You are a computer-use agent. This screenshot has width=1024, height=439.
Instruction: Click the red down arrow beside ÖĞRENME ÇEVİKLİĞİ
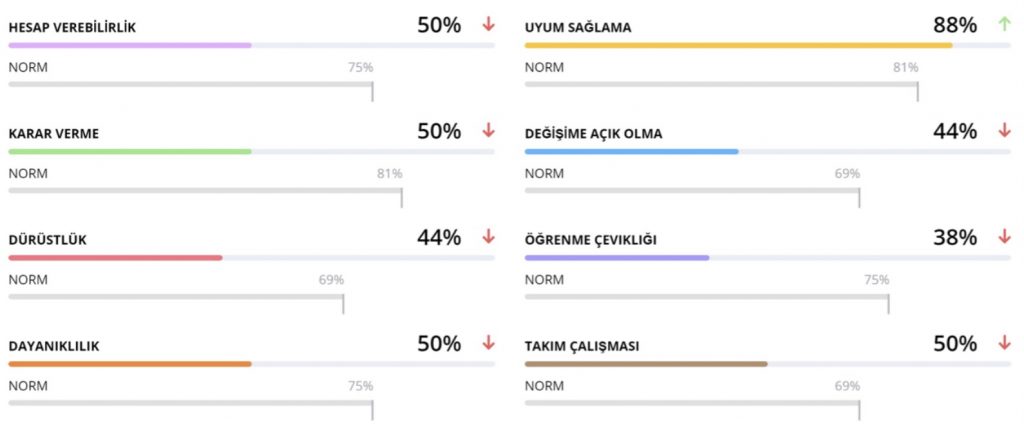click(x=1004, y=237)
